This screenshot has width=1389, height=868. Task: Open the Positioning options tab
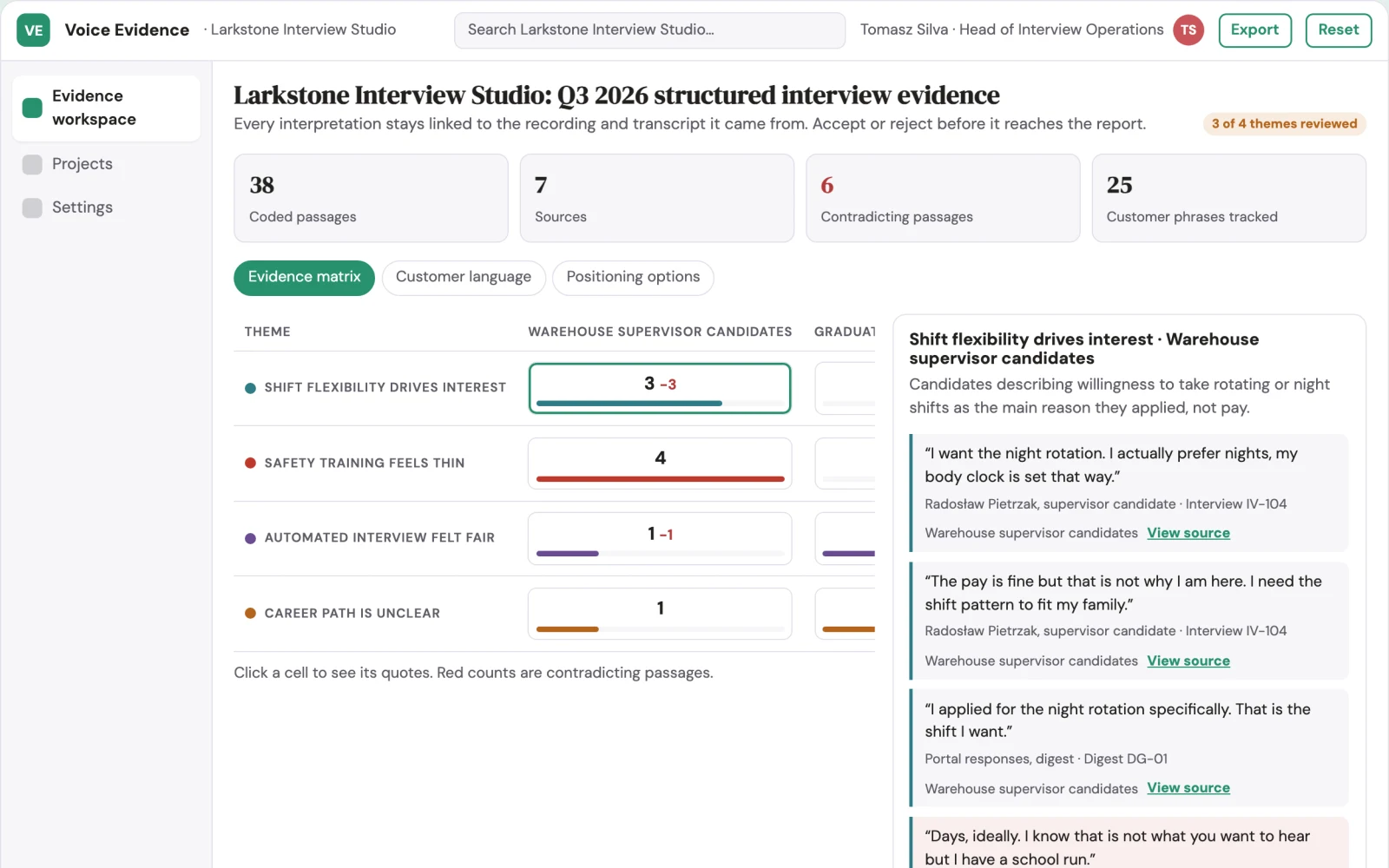pos(633,278)
